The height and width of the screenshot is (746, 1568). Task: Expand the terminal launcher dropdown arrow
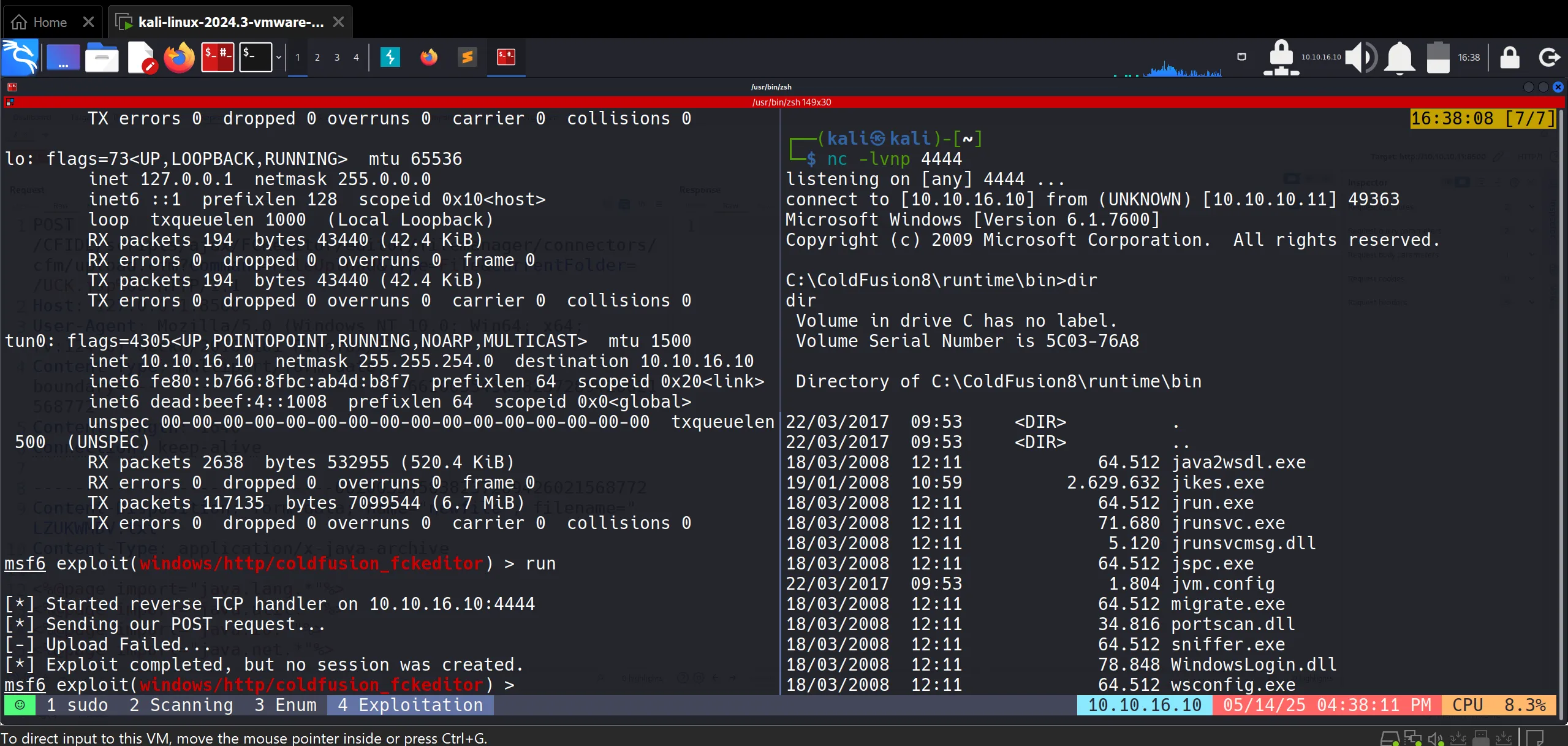[279, 58]
